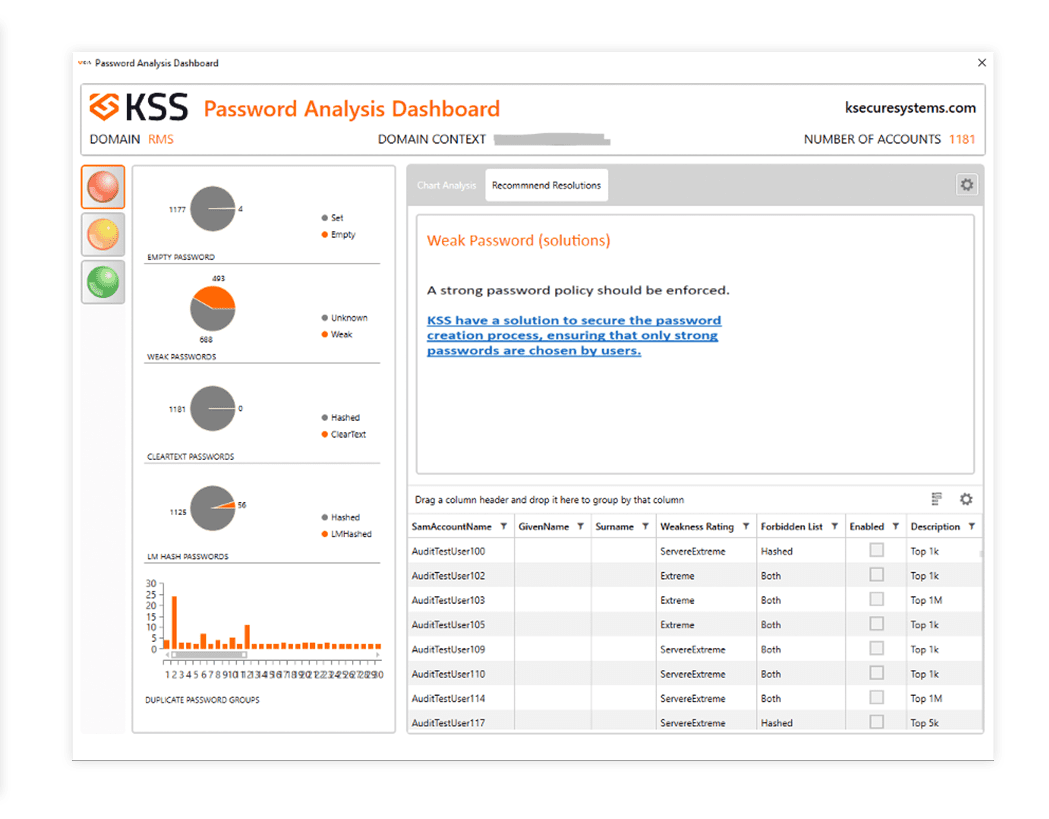Screen dimensions: 1049x819
Task: Open the Weakness Rating column filter
Action: pos(746,527)
